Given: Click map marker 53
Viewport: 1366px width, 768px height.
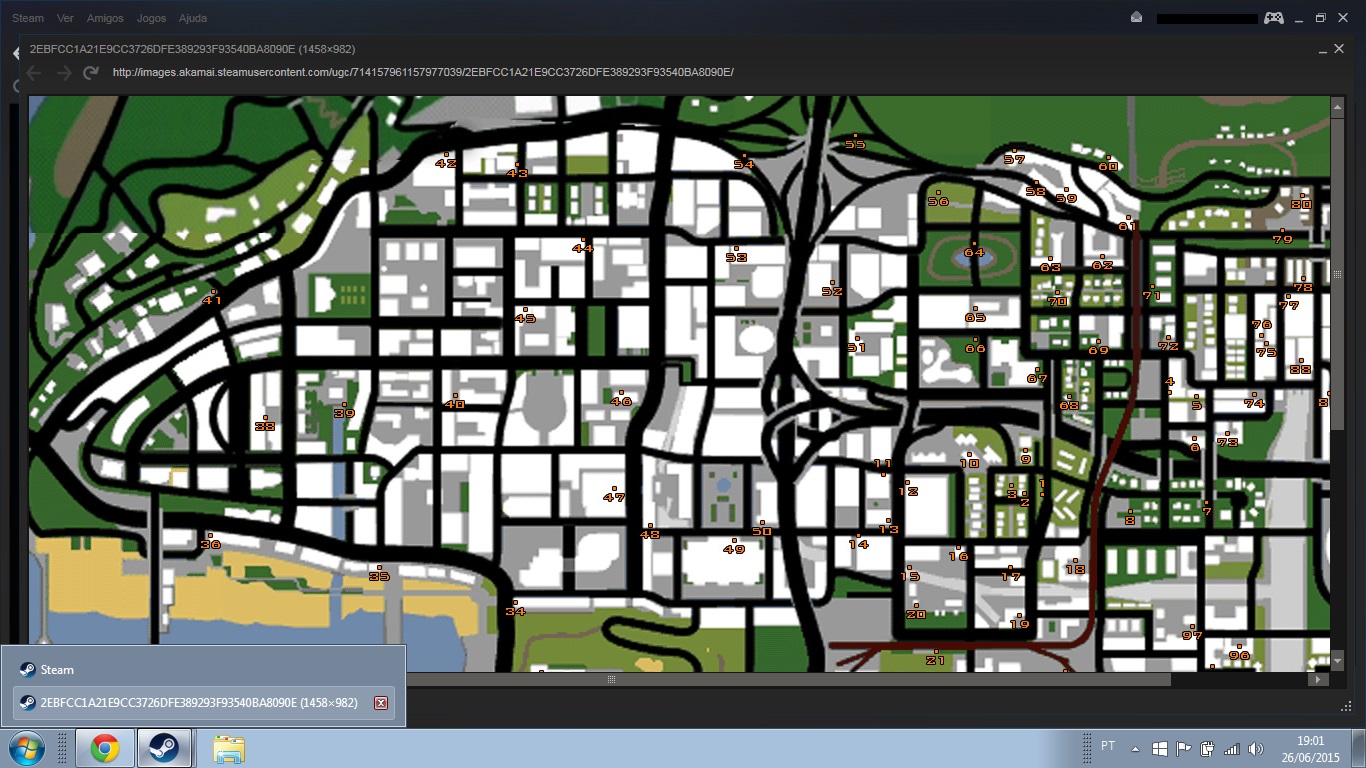Looking at the screenshot, I should click(737, 256).
